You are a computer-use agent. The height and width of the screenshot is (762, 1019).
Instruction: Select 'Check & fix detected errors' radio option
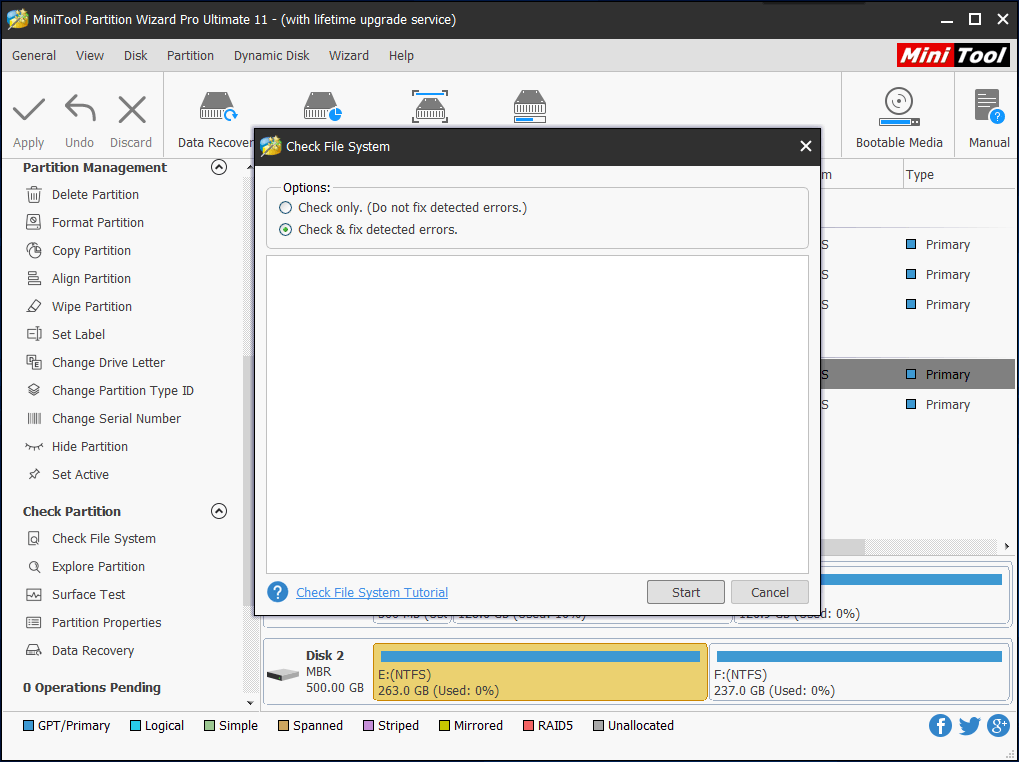pyautogui.click(x=285, y=230)
